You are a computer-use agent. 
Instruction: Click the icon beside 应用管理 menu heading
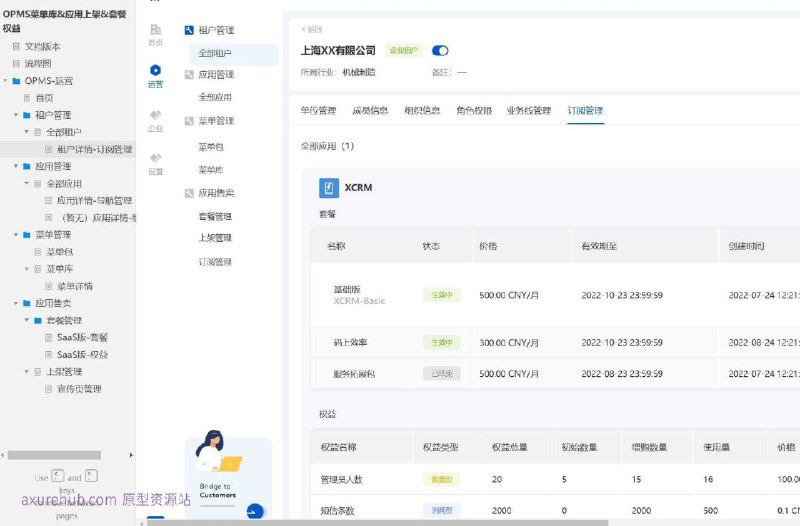[x=189, y=74]
